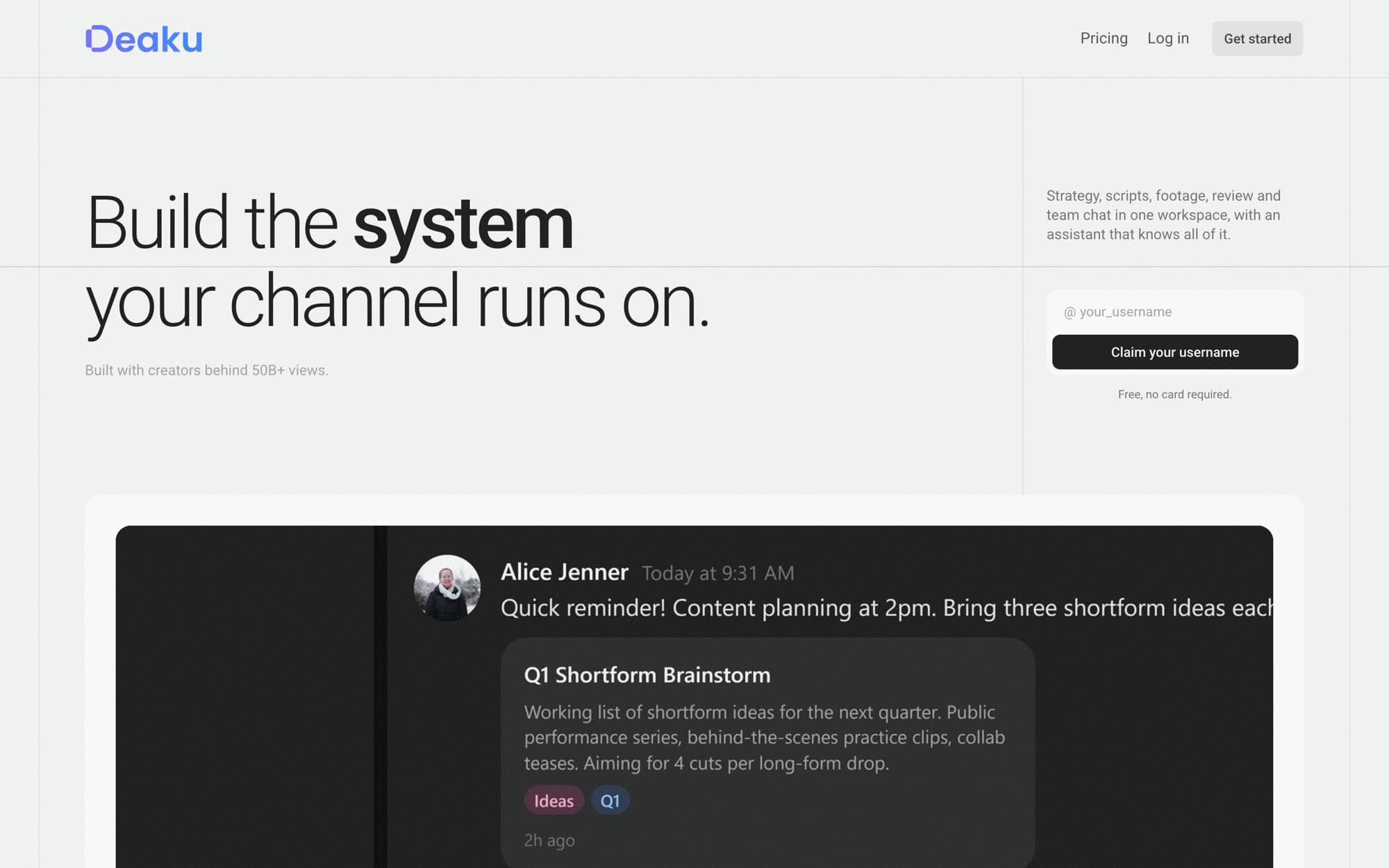
Task: Go to Log in
Action: coord(1167,38)
